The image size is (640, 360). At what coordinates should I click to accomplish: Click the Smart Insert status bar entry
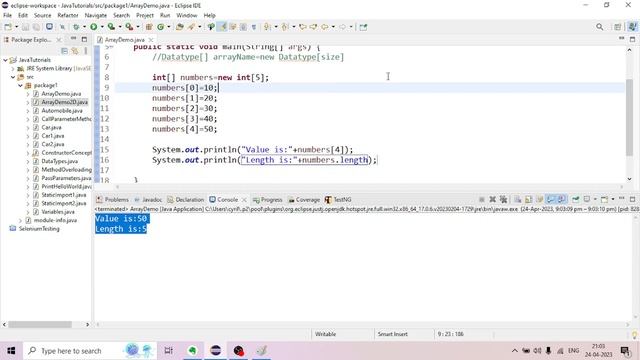(x=393, y=334)
